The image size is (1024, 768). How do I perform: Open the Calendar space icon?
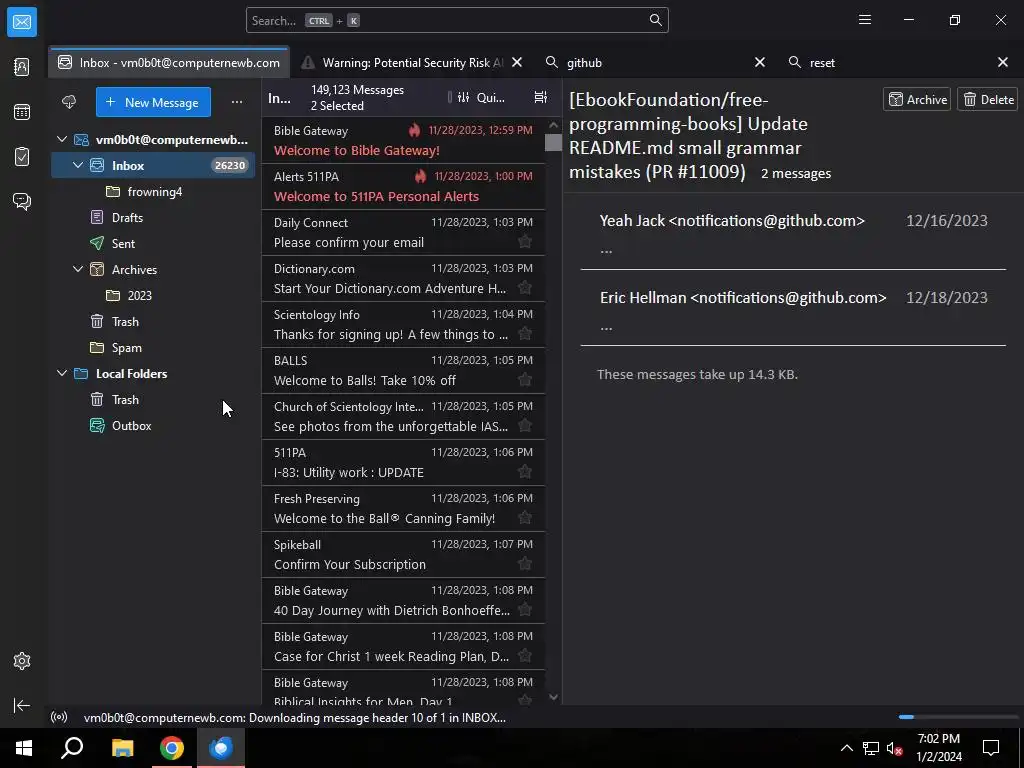[22, 112]
